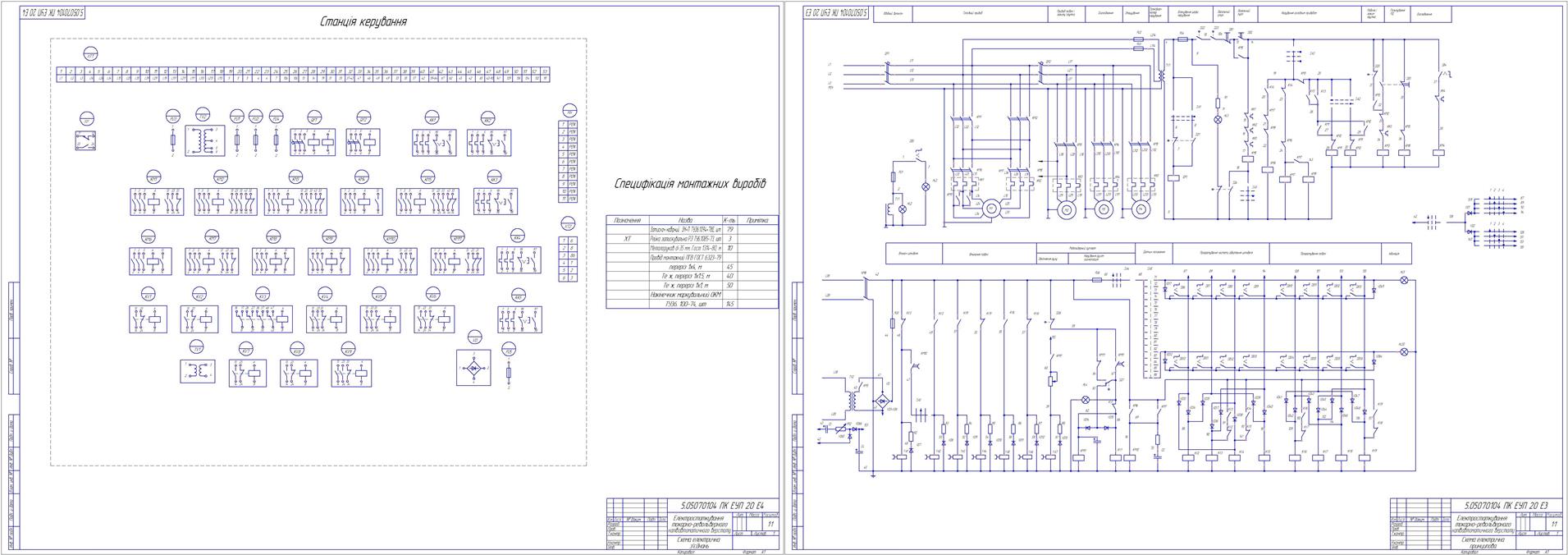Click sheet number 11 in left title block
The height and width of the screenshot is (555, 1568).
[x=770, y=523]
